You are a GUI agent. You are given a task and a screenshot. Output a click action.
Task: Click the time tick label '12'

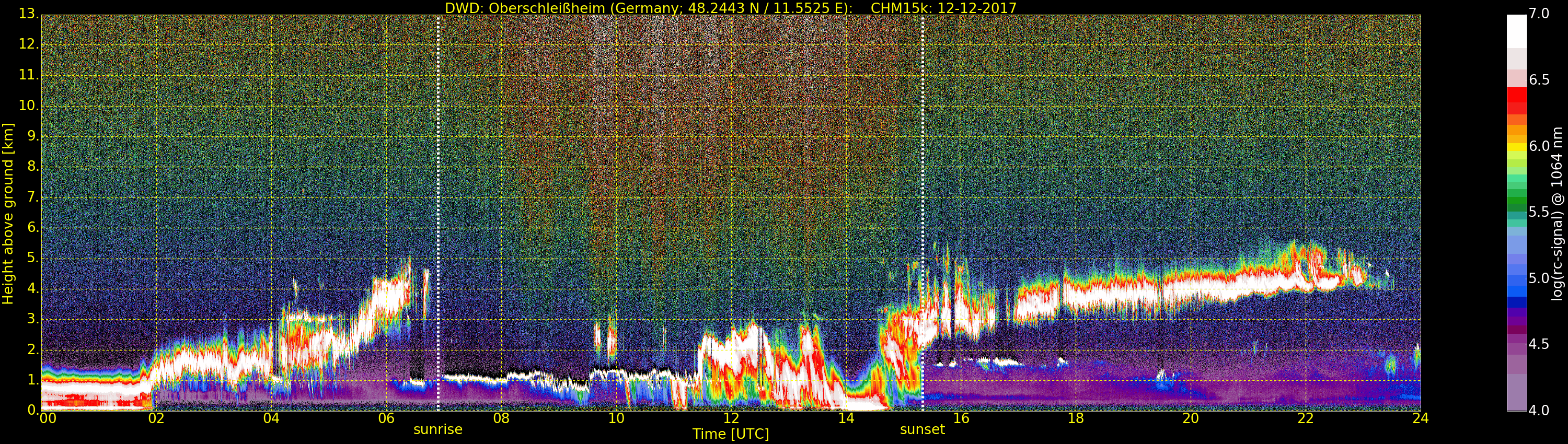point(731,418)
